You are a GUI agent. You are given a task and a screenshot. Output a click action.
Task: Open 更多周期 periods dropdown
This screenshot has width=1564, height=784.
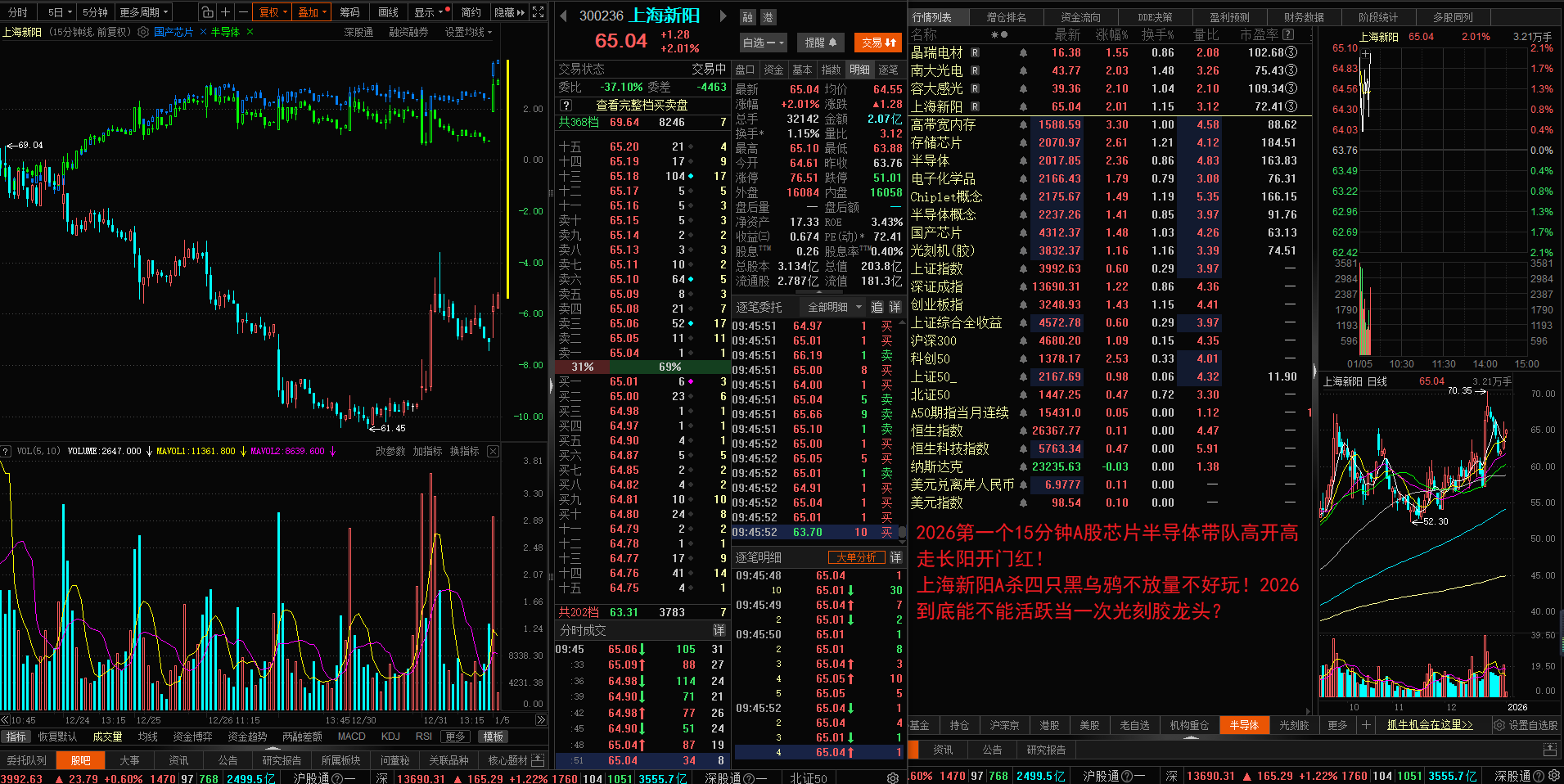pos(144,12)
